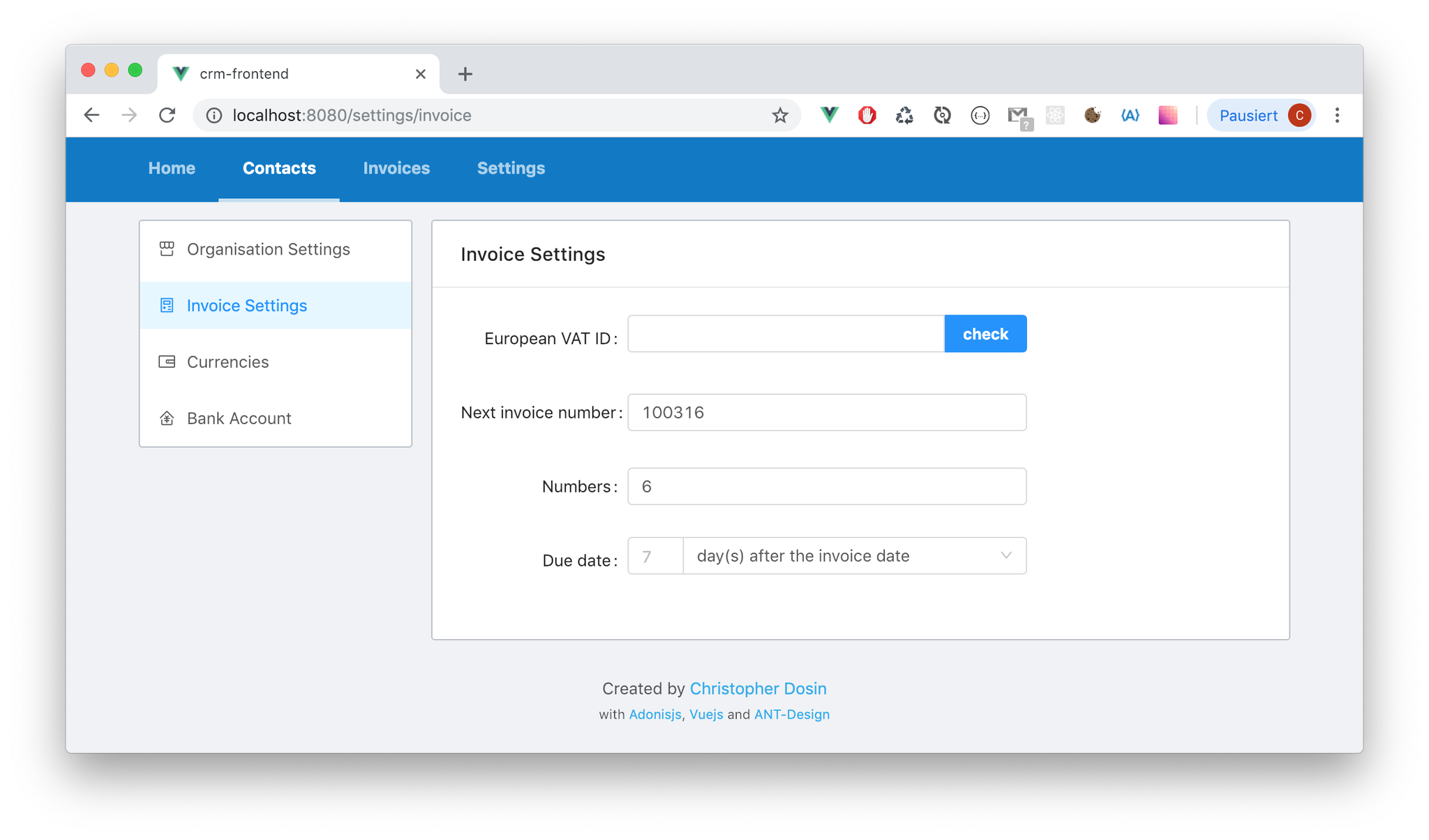Go to Bank Account settings
The height and width of the screenshot is (840, 1429).
coord(239,419)
